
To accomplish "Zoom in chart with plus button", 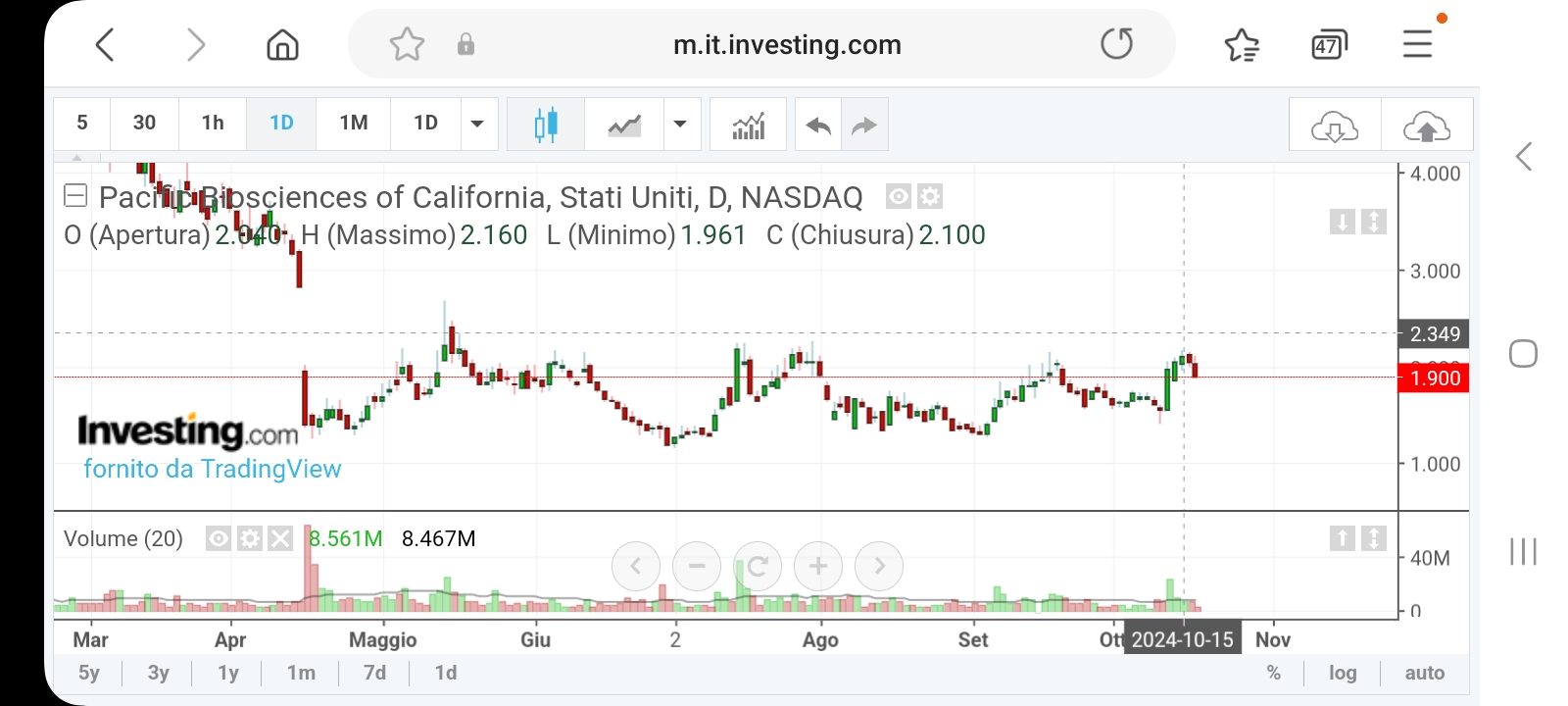I will click(818, 566).
